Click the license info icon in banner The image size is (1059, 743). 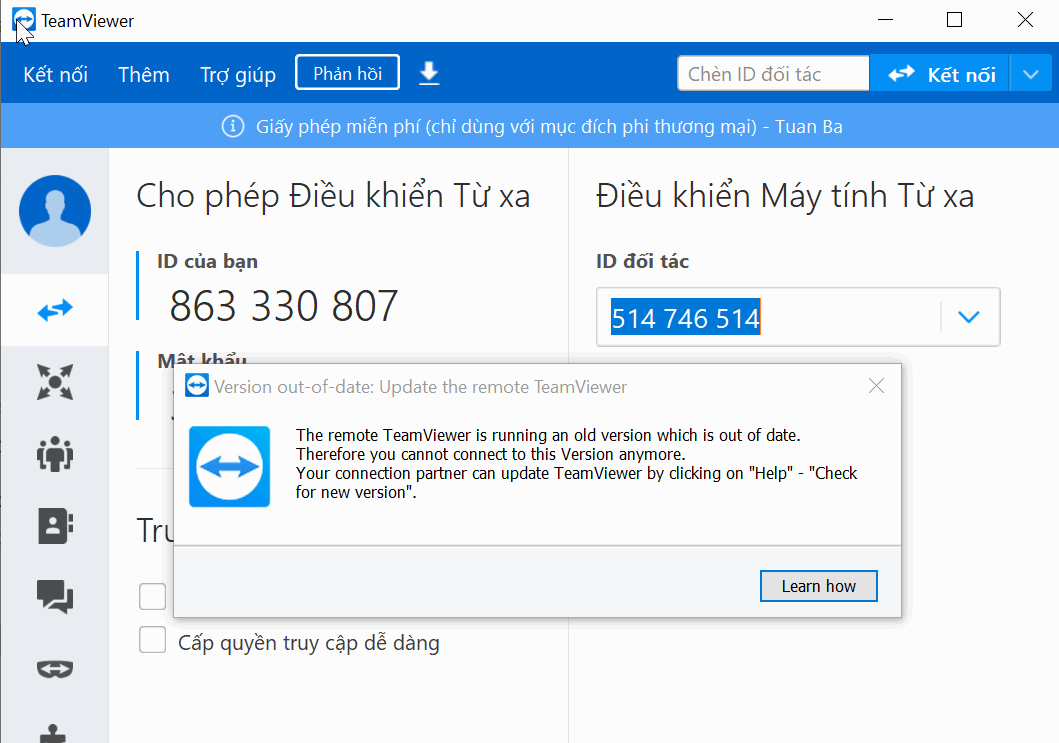pyautogui.click(x=233, y=126)
